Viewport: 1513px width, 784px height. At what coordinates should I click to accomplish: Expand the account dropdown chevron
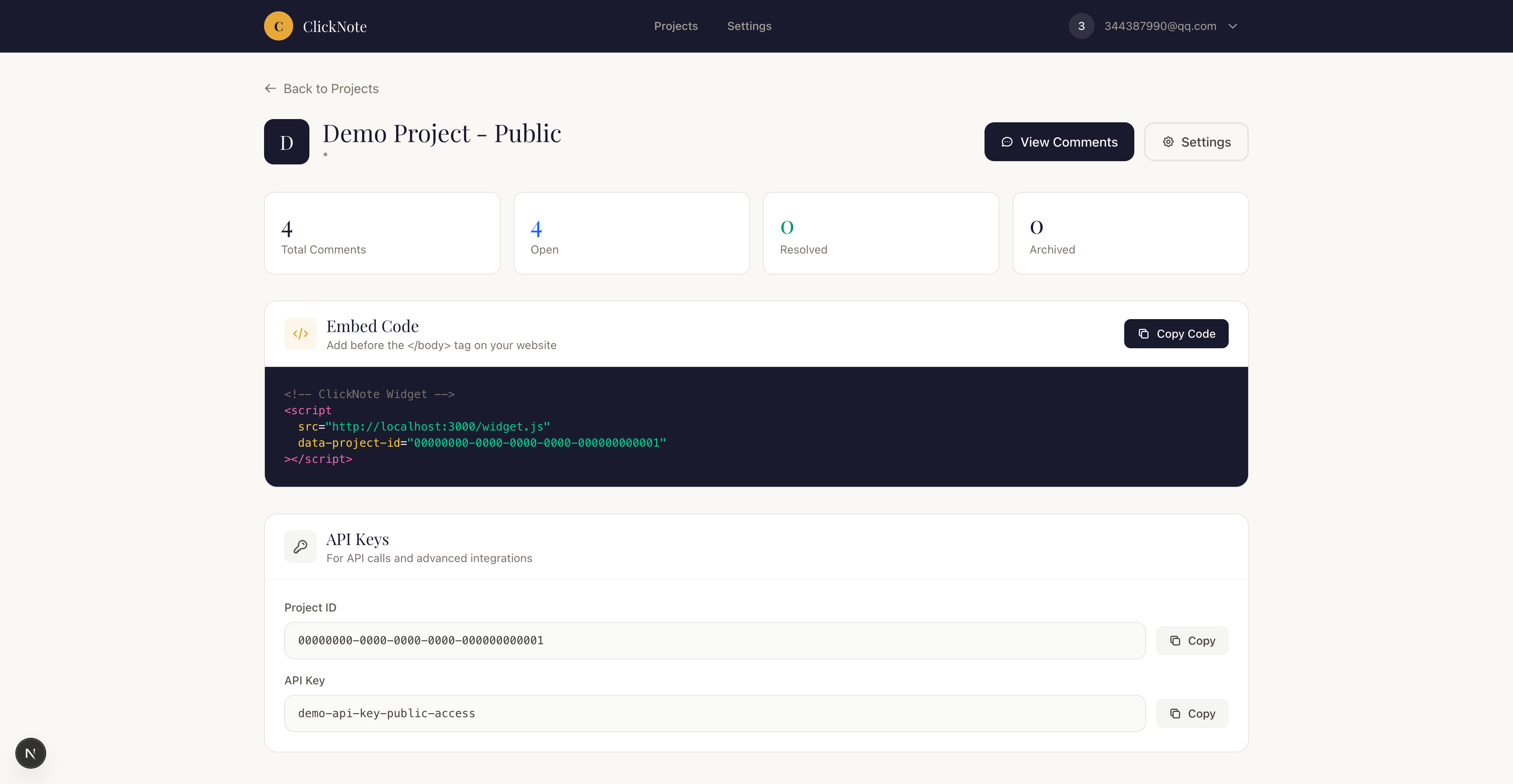[x=1233, y=26]
